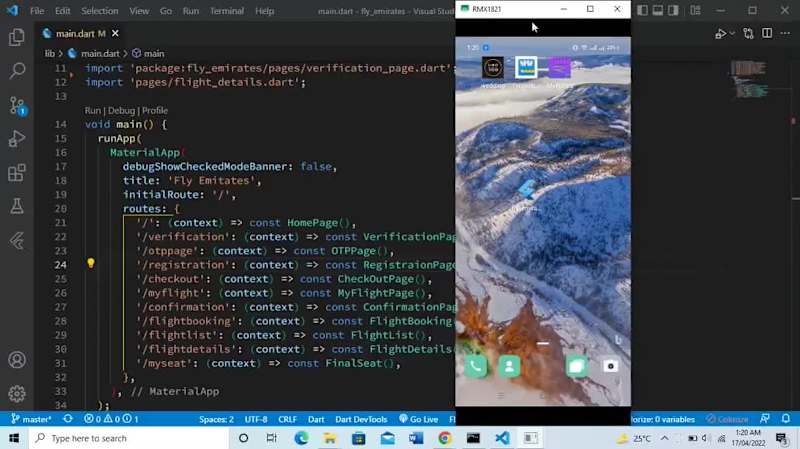Toggle the bottom panel layout icon

click(658, 10)
